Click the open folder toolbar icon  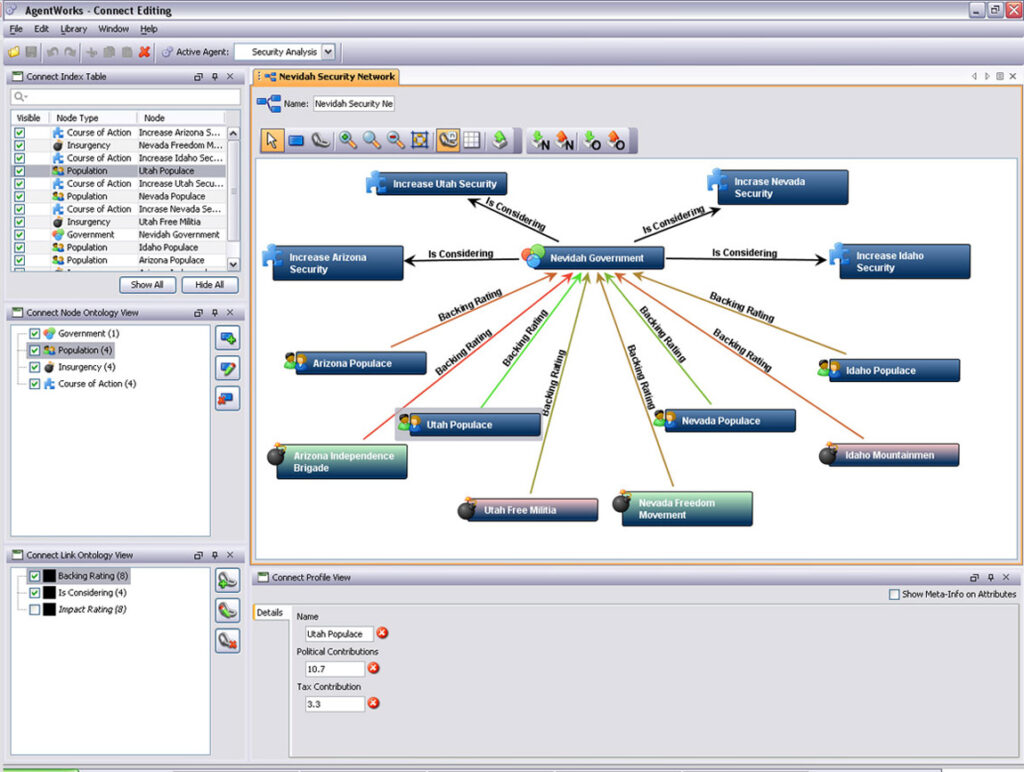[14, 52]
